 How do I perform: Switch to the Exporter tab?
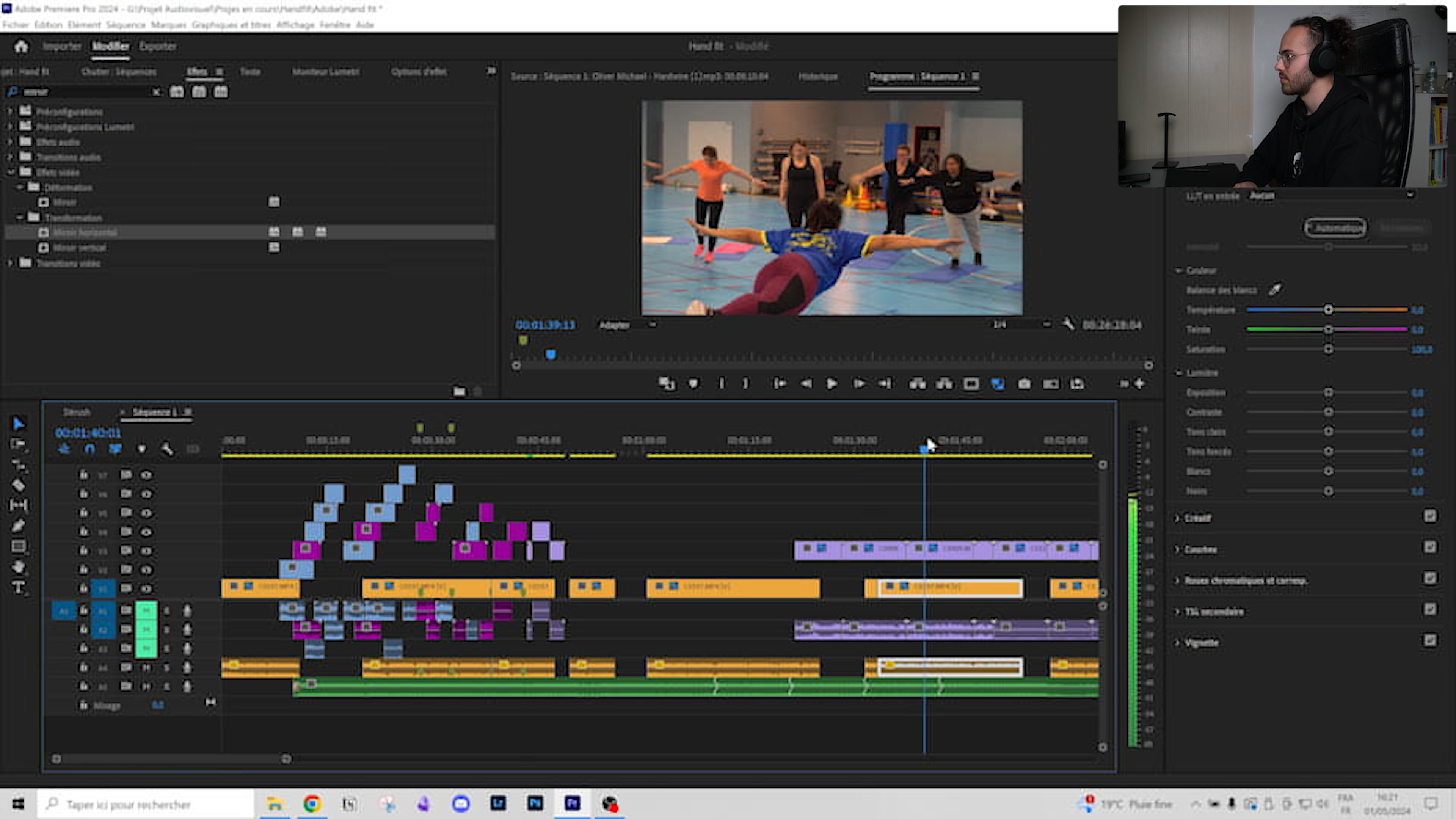(158, 46)
